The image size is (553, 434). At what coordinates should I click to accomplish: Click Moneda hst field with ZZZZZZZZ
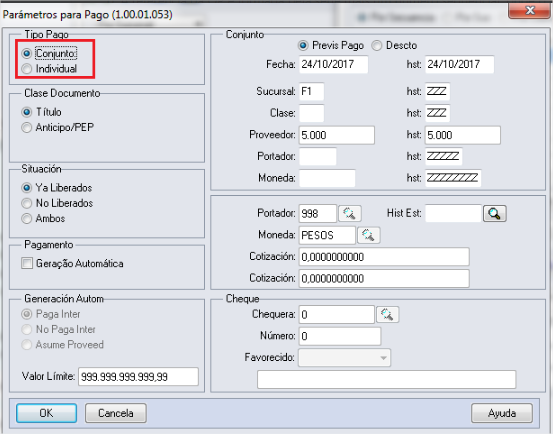pos(453,178)
